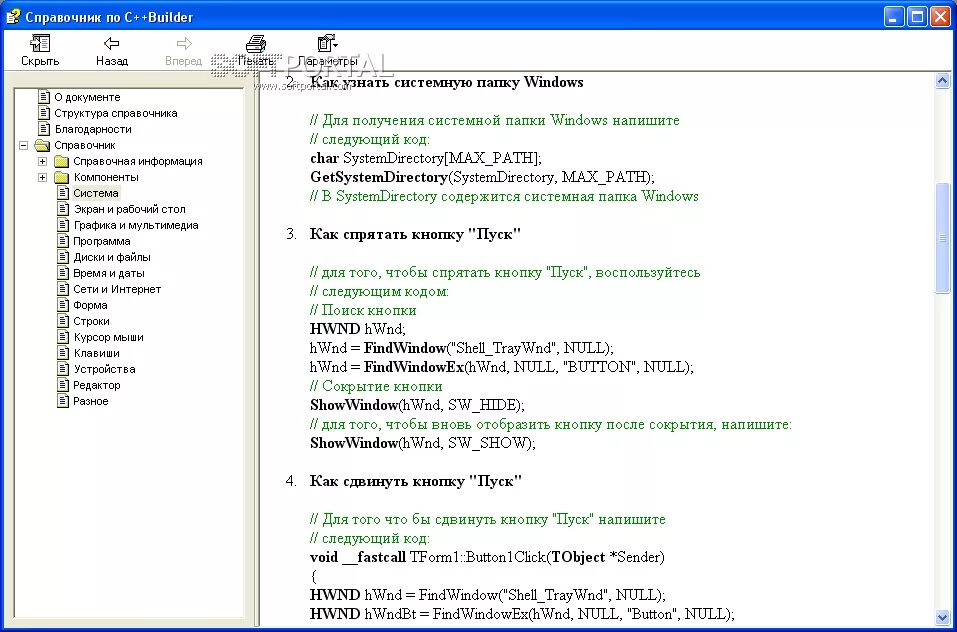This screenshot has height=632, width=957.
Task: Click the Скрыть (Hide) toolbar icon
Action: [x=40, y=43]
